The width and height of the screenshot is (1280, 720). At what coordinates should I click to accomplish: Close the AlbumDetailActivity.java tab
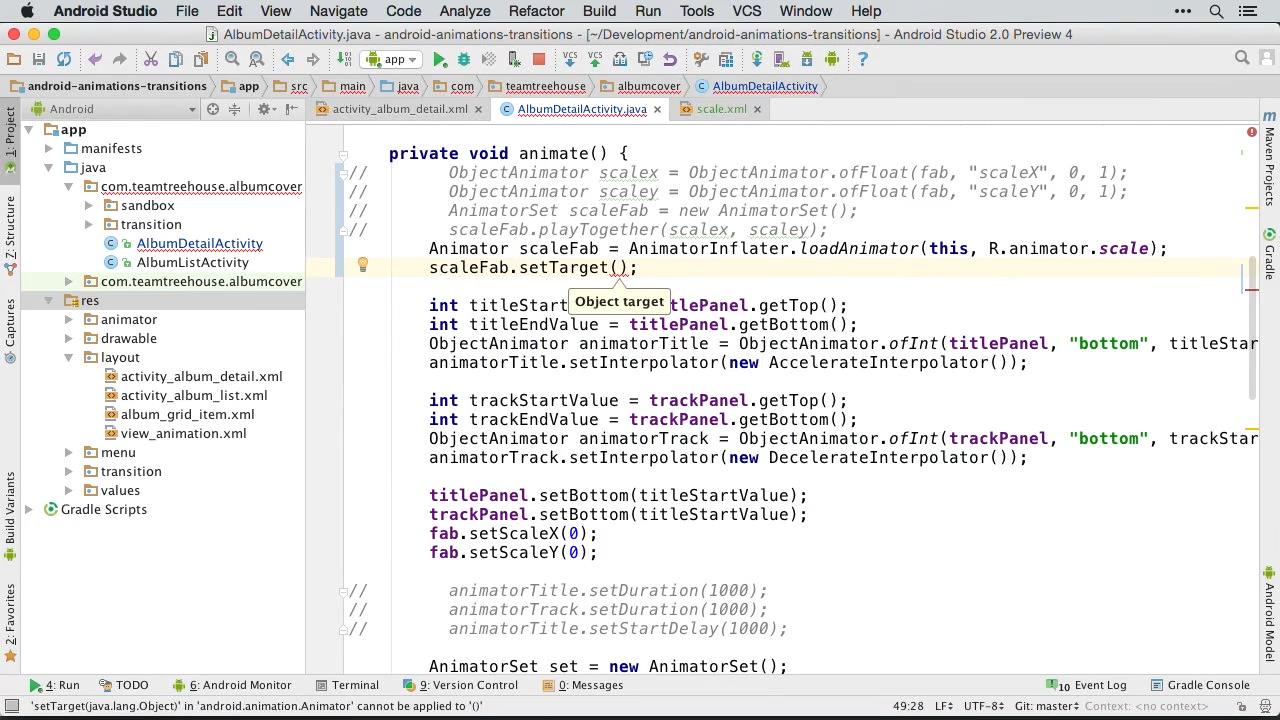pyautogui.click(x=657, y=109)
